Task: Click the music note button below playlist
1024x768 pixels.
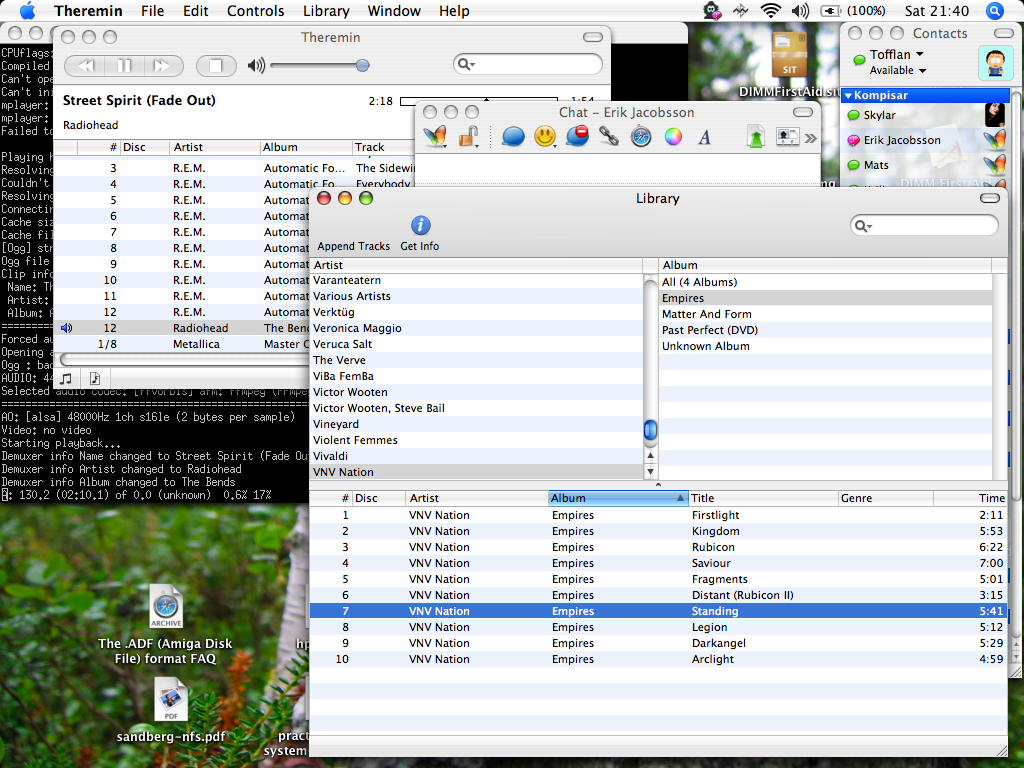Action: [x=66, y=378]
